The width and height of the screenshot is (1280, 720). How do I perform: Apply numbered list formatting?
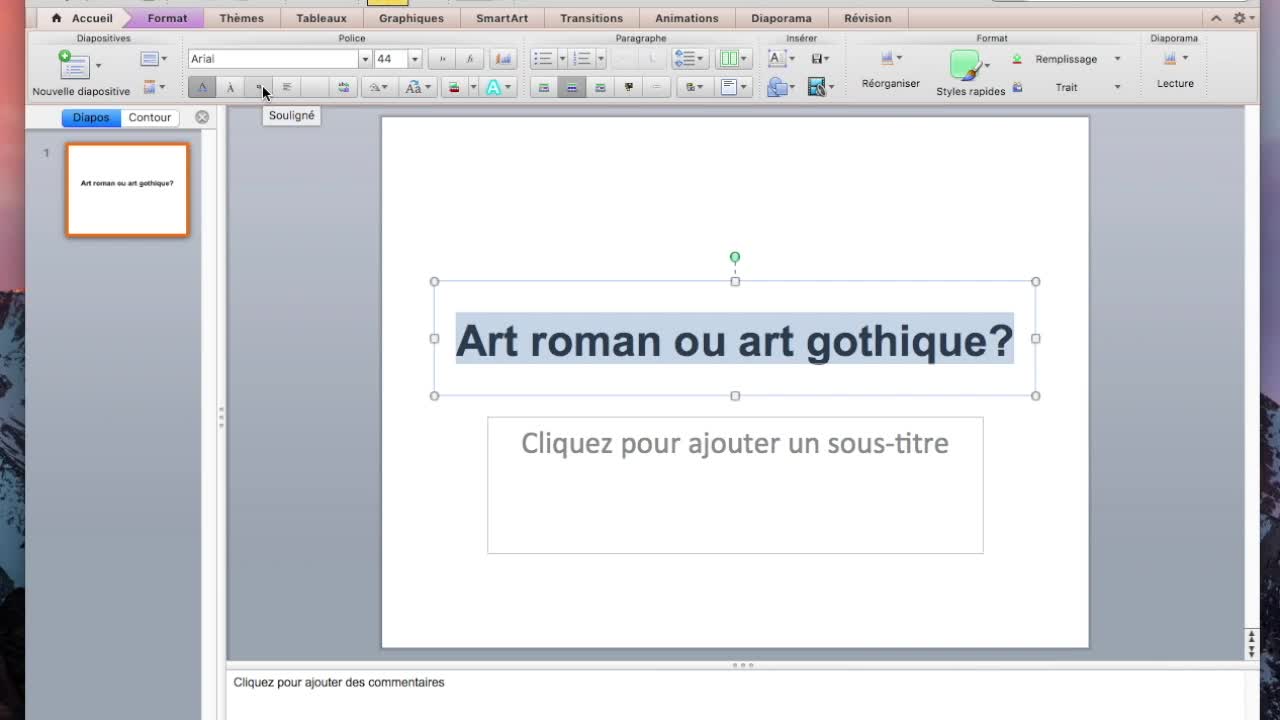582,59
